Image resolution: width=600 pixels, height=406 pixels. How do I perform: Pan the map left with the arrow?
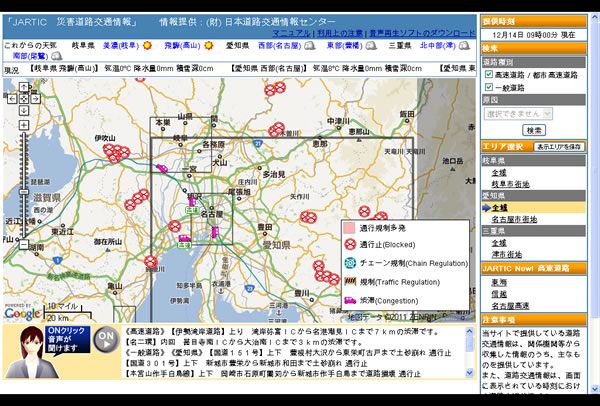[12, 99]
